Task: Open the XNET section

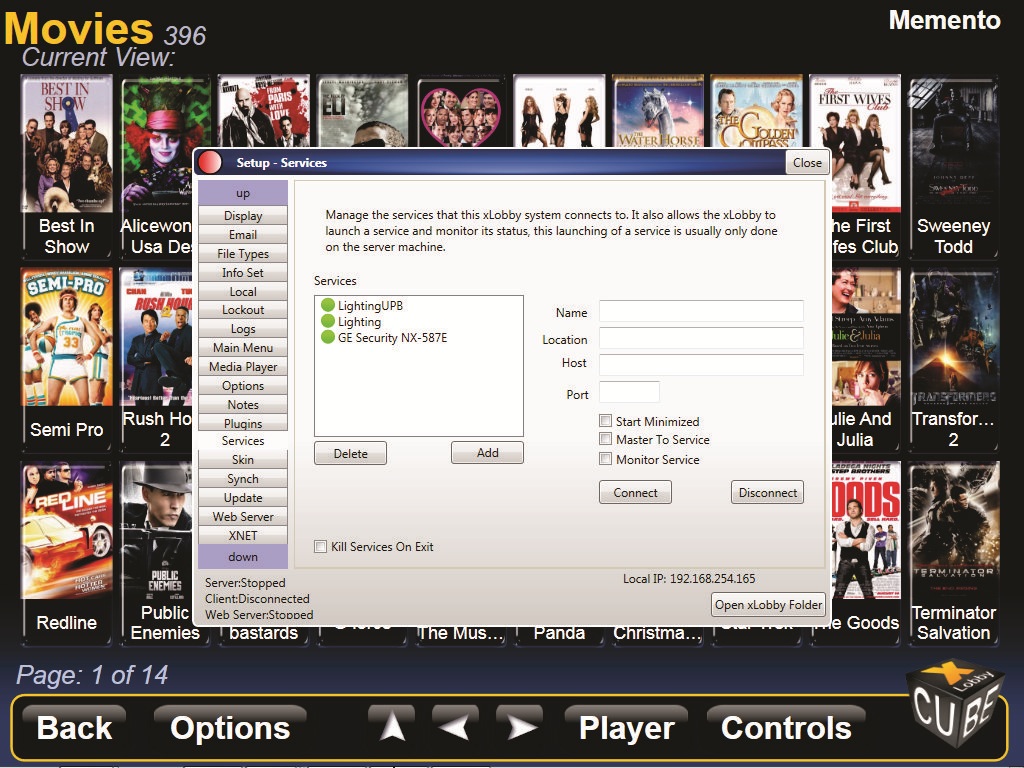Action: [243, 536]
